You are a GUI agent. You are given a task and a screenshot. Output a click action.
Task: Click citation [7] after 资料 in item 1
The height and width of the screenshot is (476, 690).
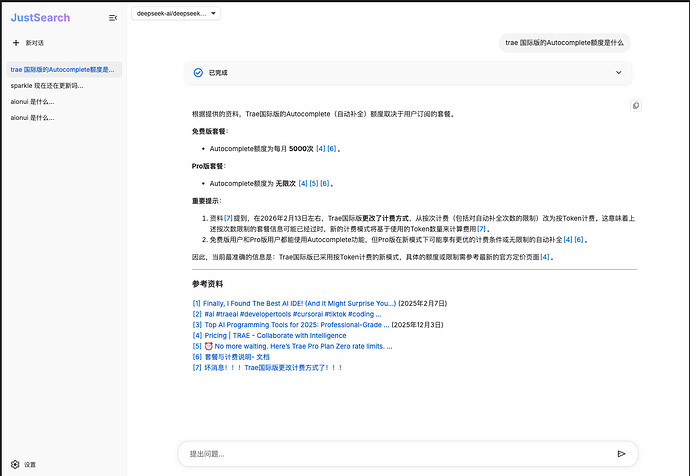coord(228,218)
